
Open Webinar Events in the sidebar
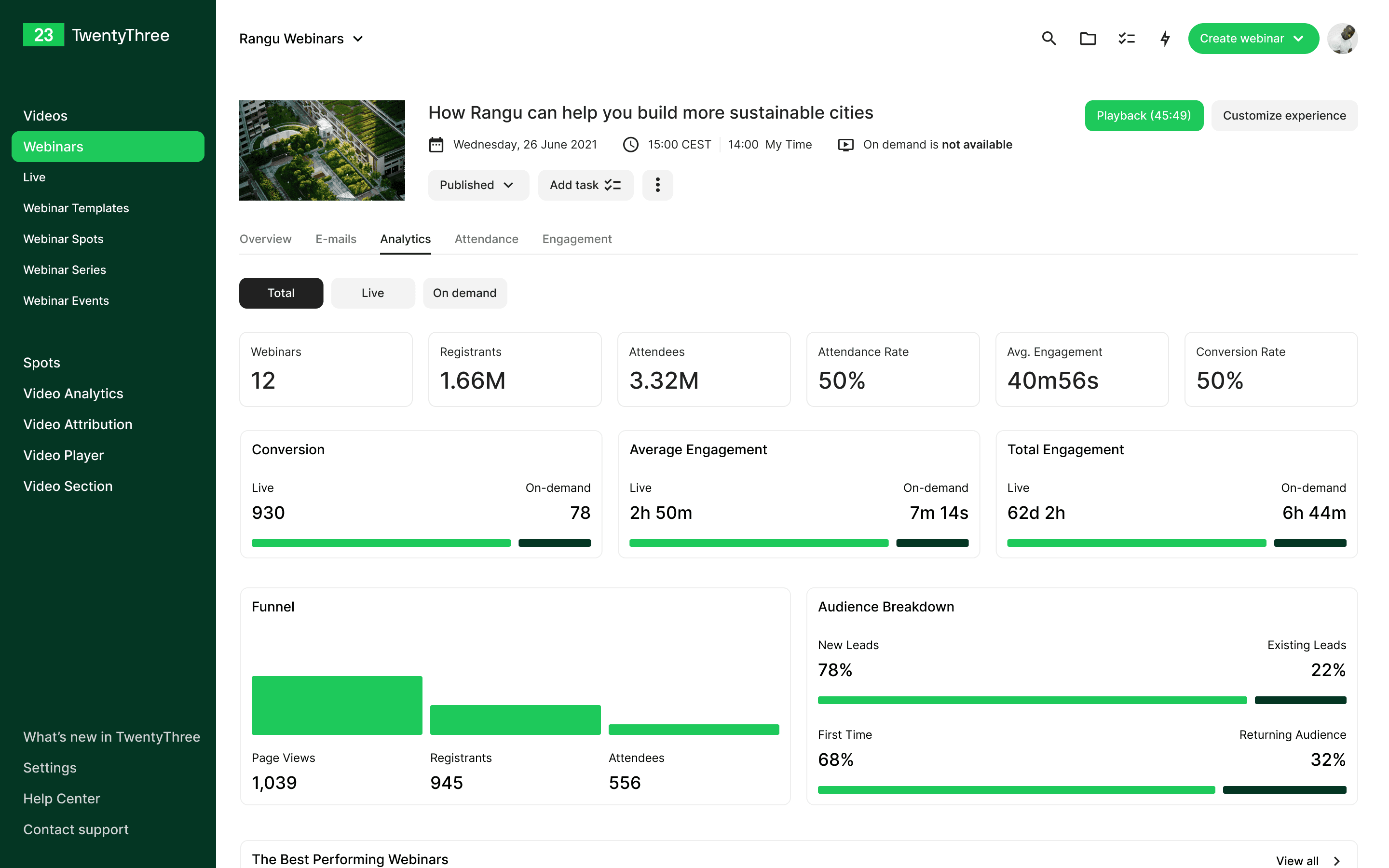66,300
